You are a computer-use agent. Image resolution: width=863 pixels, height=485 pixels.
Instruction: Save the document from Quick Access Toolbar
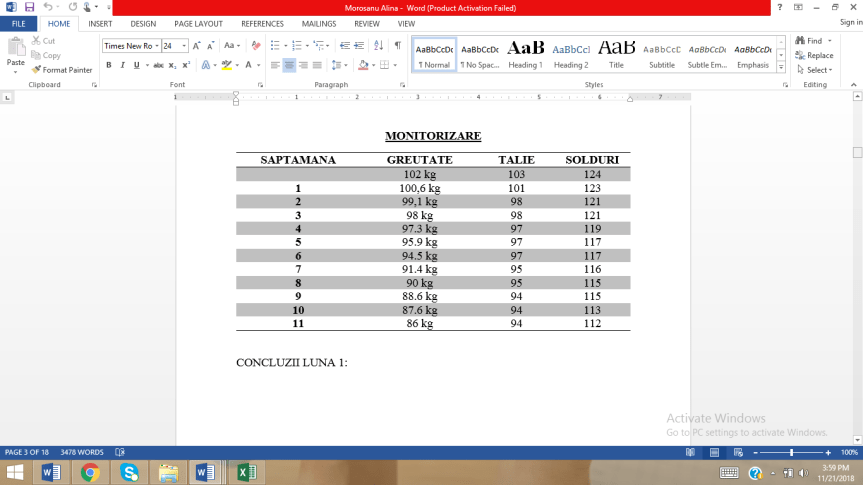point(29,7)
